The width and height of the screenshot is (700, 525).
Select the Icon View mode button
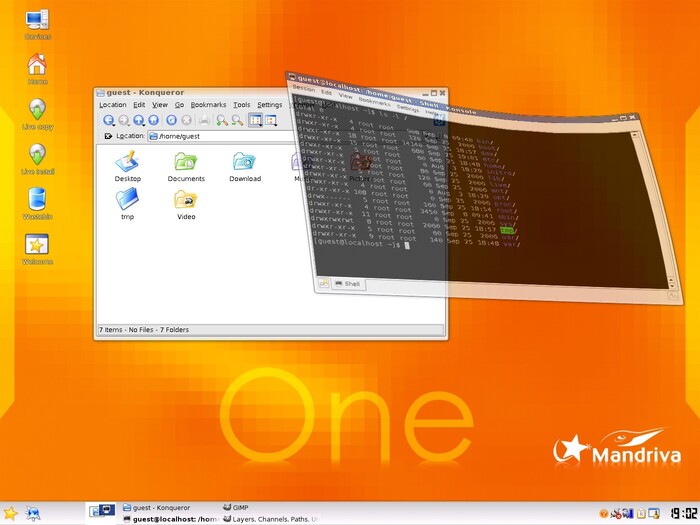pos(255,120)
